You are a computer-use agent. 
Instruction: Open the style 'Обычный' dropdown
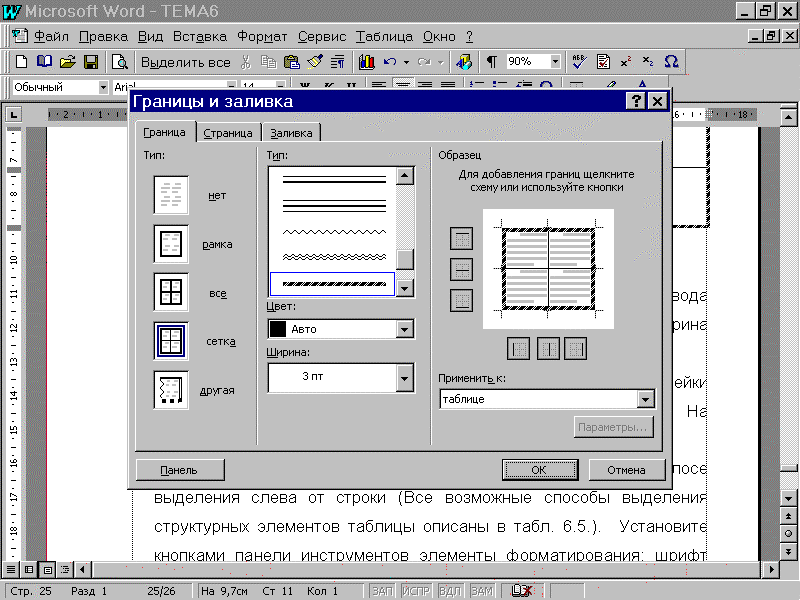(103, 87)
